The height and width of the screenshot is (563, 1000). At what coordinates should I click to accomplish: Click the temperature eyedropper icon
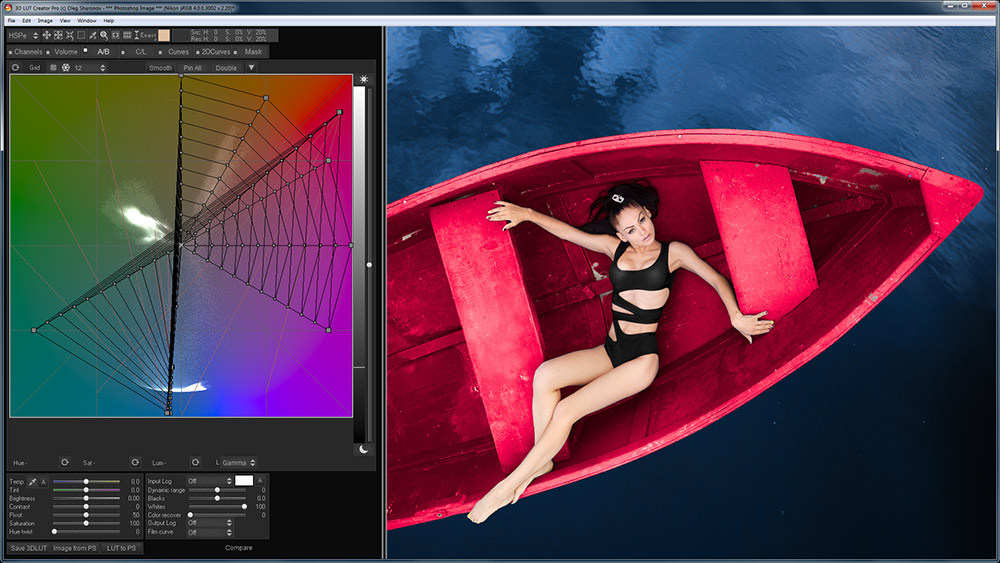coord(33,481)
